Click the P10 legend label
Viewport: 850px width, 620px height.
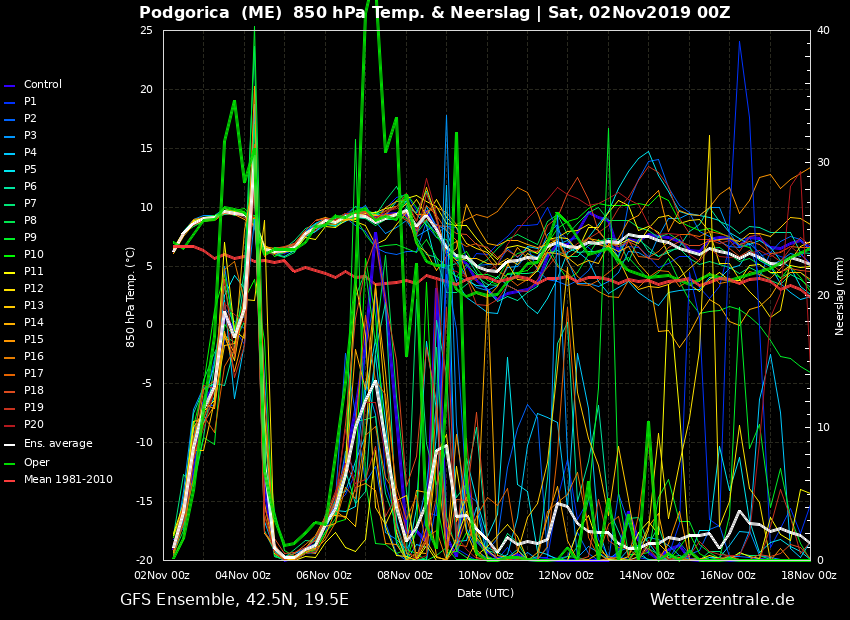34,254
